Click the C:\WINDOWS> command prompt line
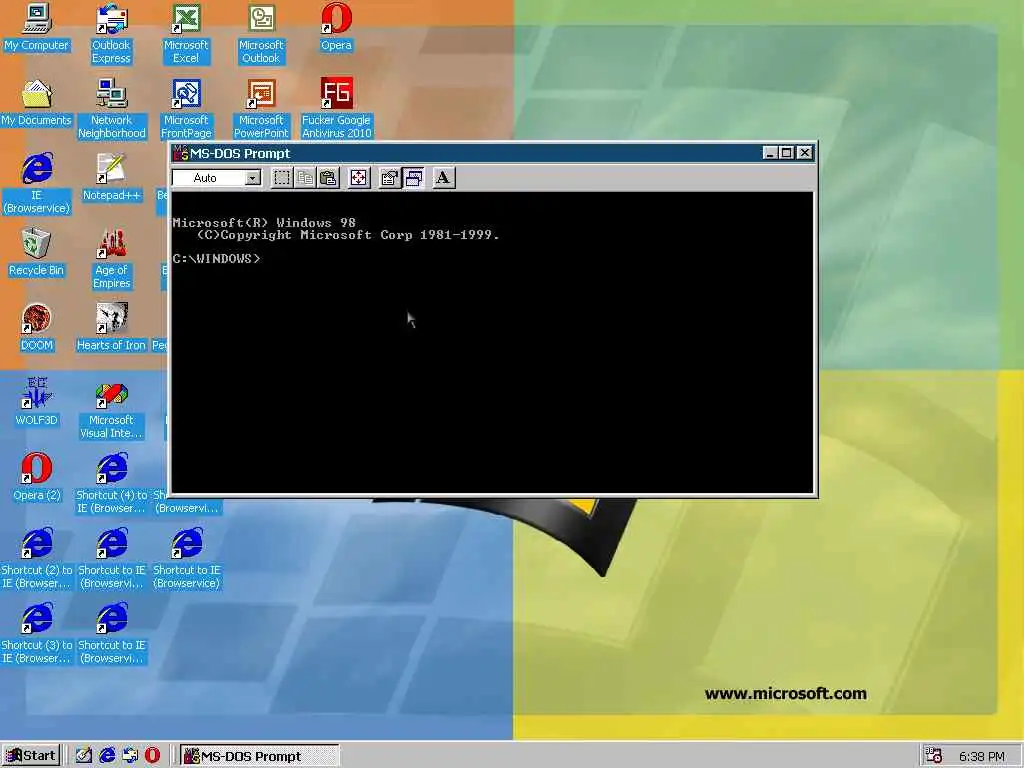 coord(216,259)
